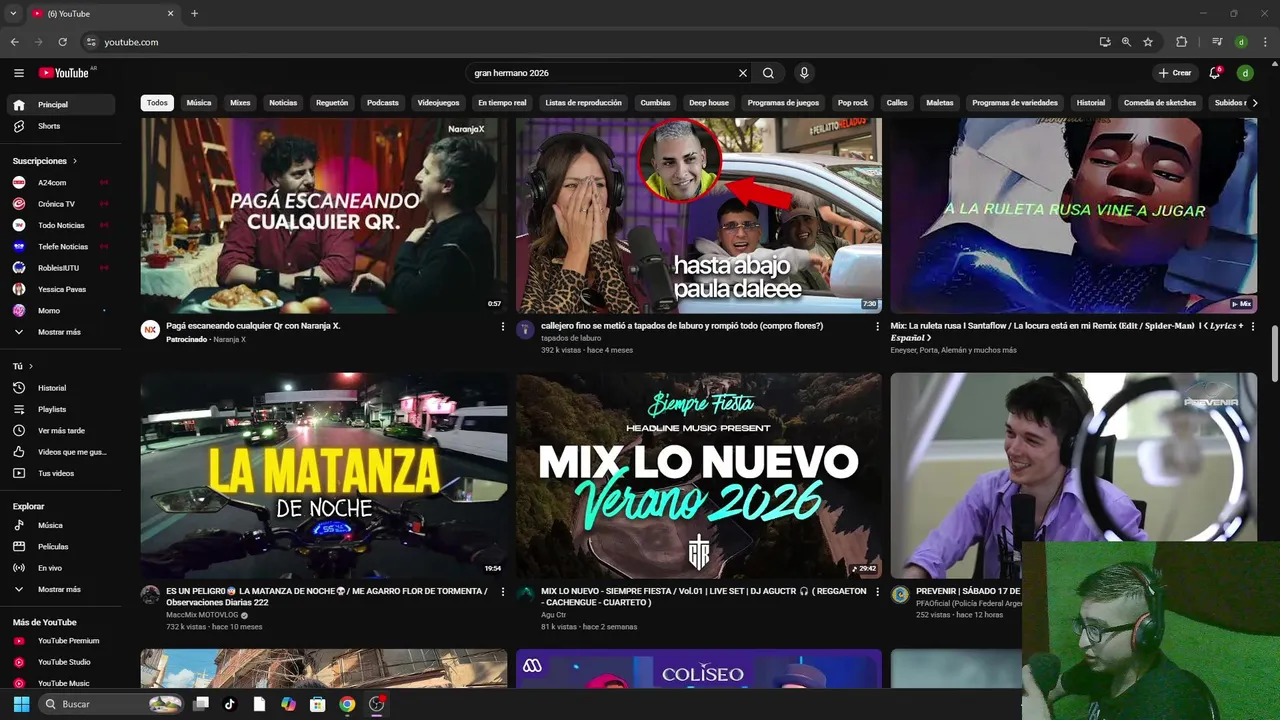Click the Windows taskbar Buscar box
1280x720 pixels.
point(112,704)
